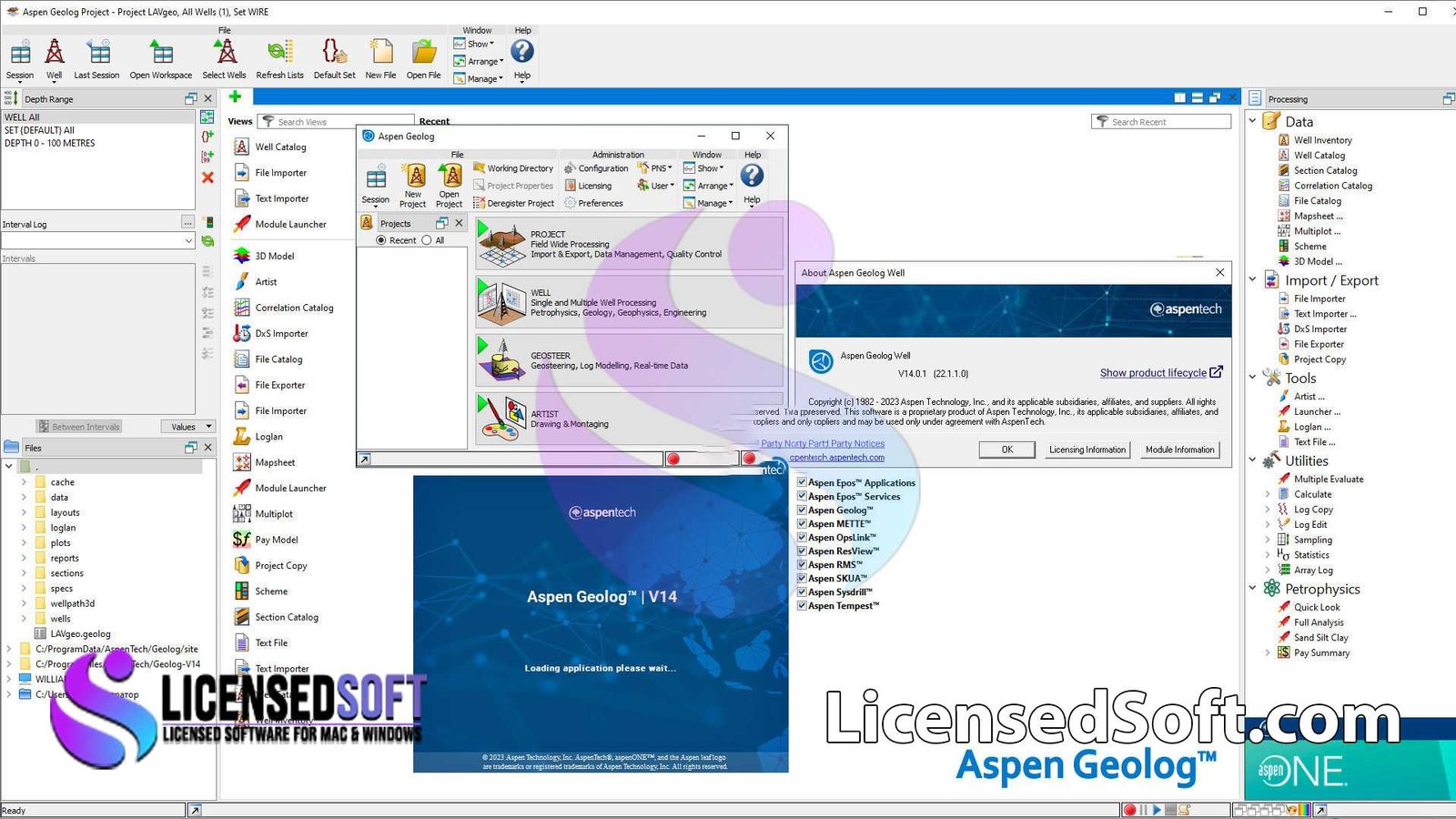
Task: Toggle Aspen Epos Services checkbox
Action: pos(802,496)
